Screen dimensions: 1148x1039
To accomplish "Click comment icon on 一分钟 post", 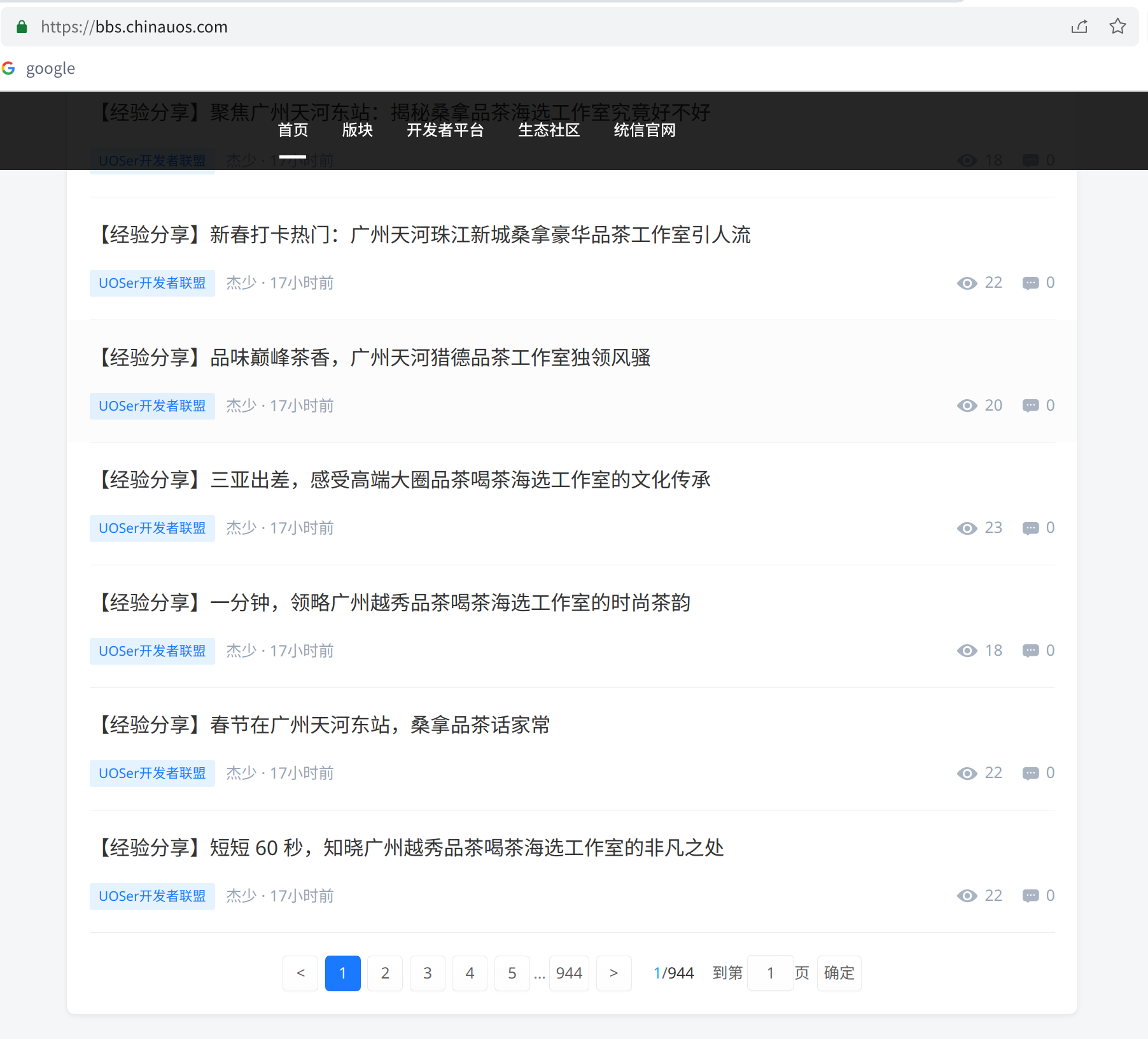I will [x=1031, y=651].
